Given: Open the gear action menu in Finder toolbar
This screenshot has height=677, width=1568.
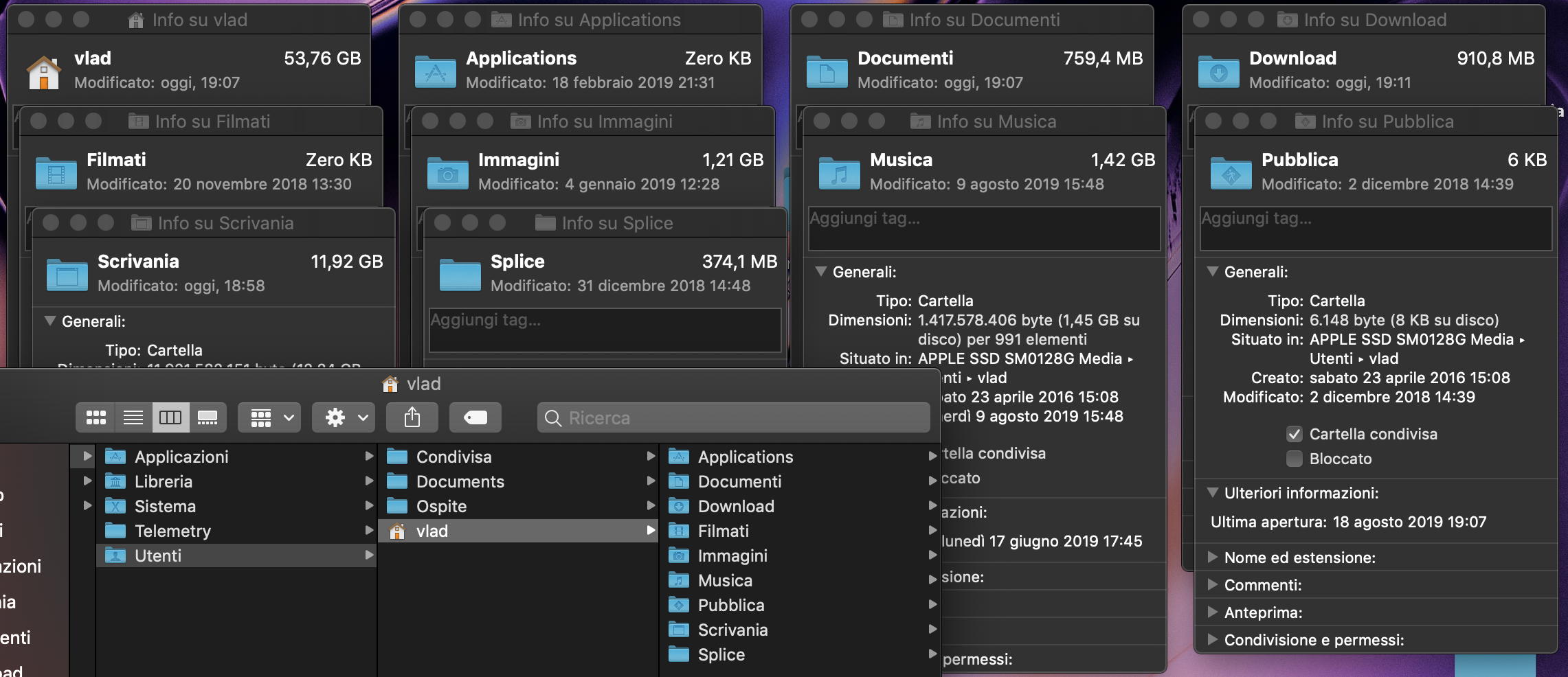Looking at the screenshot, I should [344, 417].
